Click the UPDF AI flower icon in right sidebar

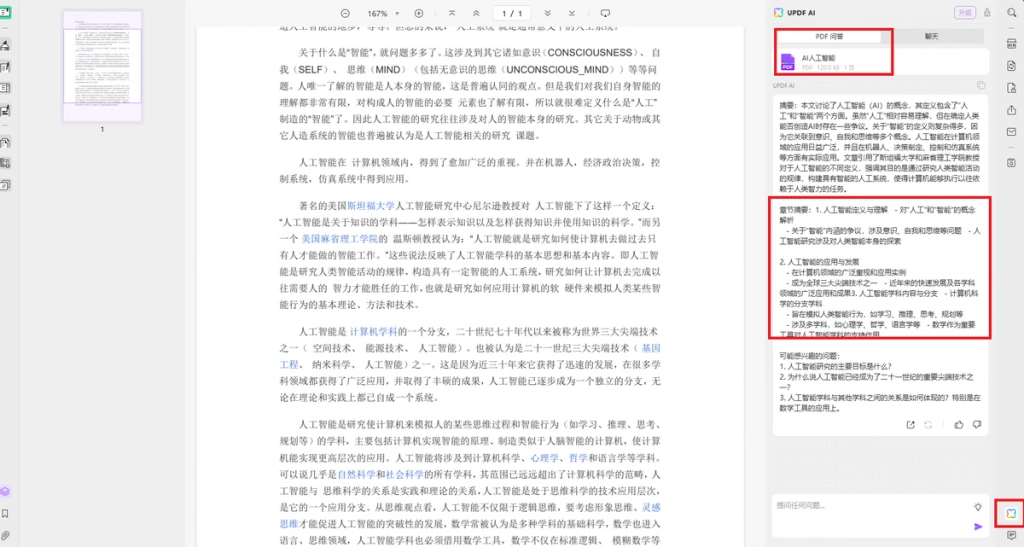(x=1011, y=513)
